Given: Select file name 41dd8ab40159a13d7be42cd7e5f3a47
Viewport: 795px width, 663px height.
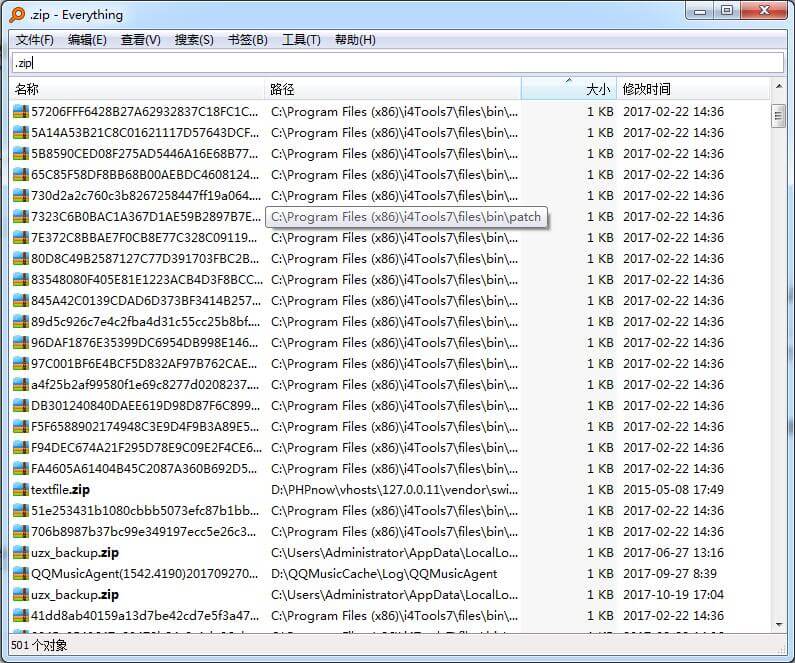Looking at the screenshot, I should pyautogui.click(x=144, y=616).
